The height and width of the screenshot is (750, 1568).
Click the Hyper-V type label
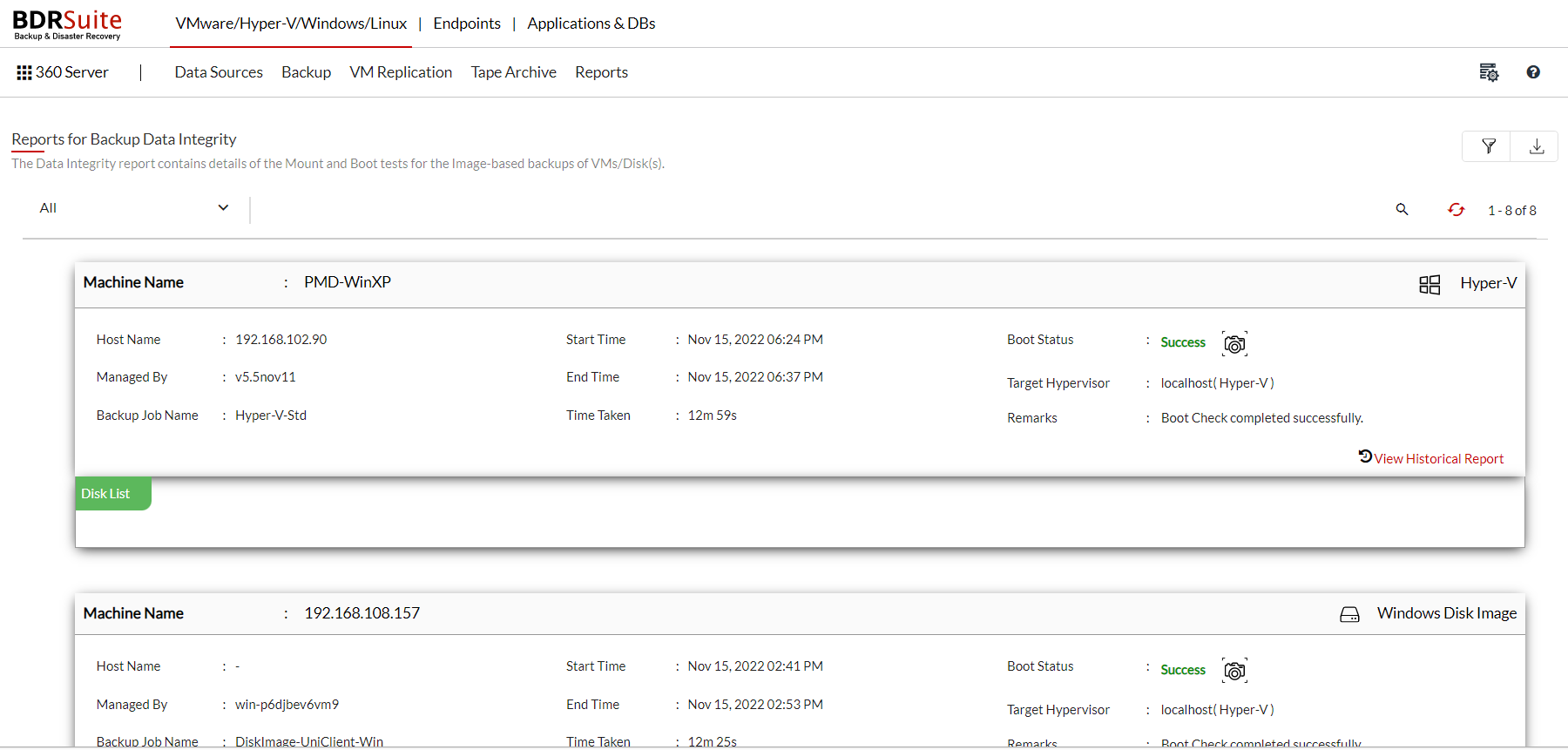pyautogui.click(x=1489, y=283)
